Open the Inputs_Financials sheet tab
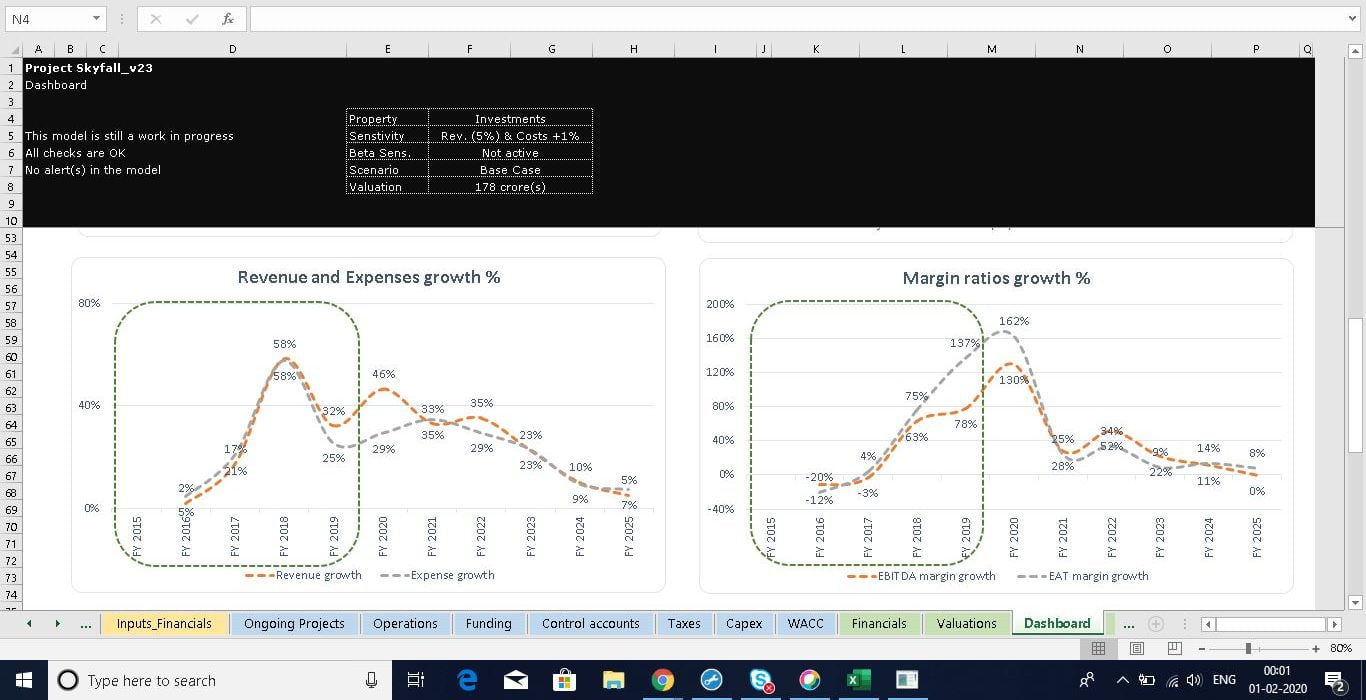Screen dimensions: 1366x700 point(164,623)
